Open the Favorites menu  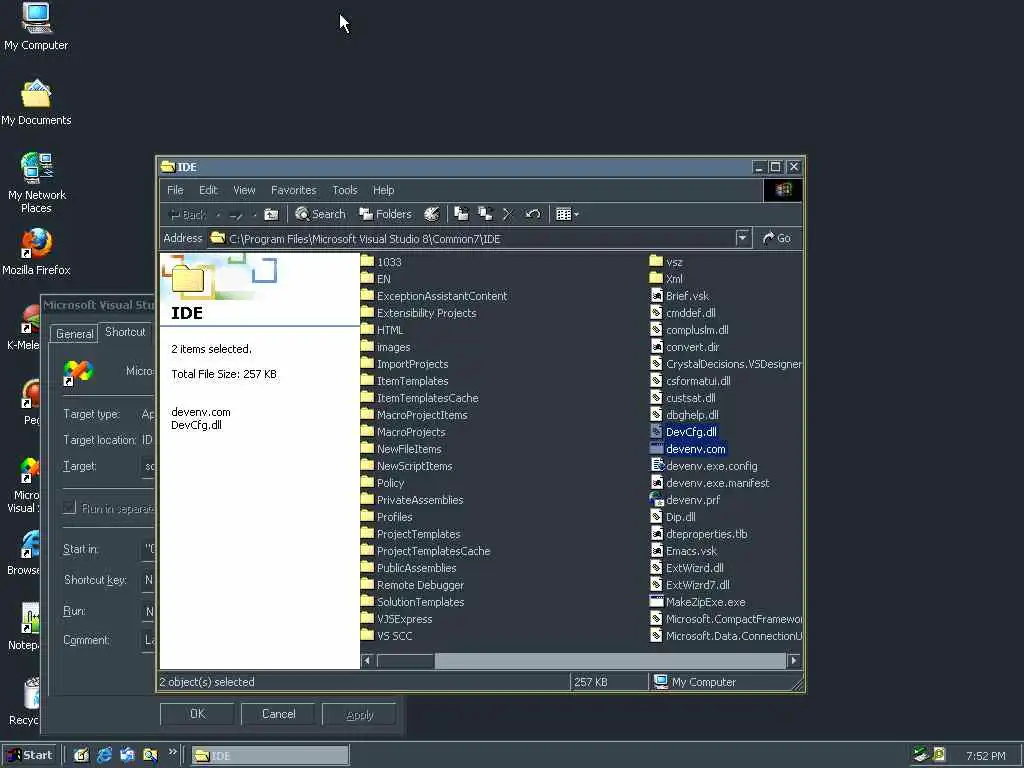[x=294, y=190]
